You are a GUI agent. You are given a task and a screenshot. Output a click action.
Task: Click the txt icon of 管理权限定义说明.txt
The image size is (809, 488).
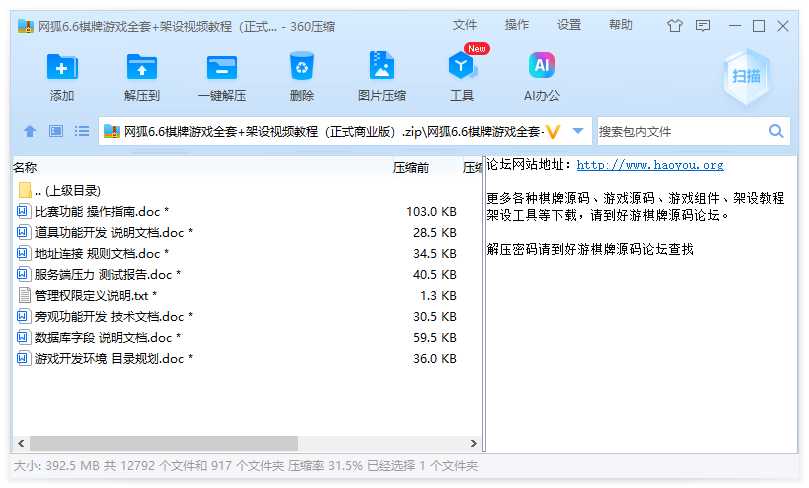[x=24, y=295]
